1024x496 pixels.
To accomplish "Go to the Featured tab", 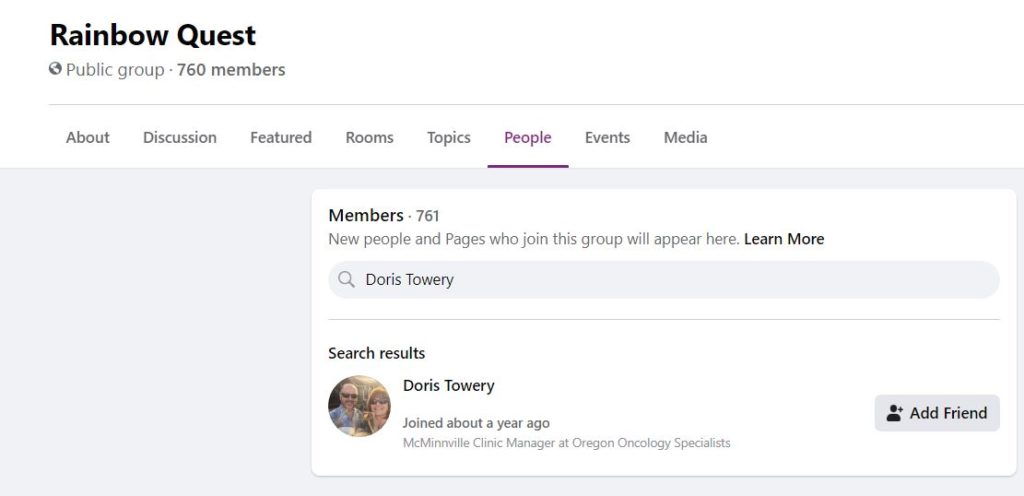I will click(281, 138).
